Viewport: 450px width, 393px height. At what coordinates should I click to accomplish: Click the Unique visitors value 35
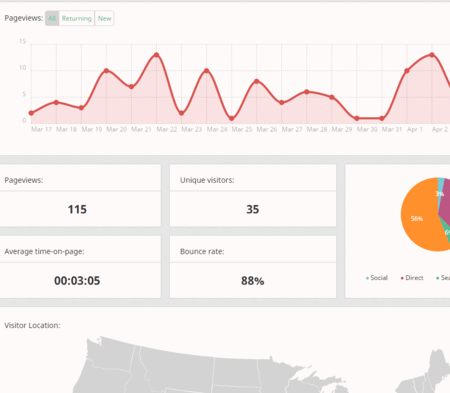tap(253, 209)
